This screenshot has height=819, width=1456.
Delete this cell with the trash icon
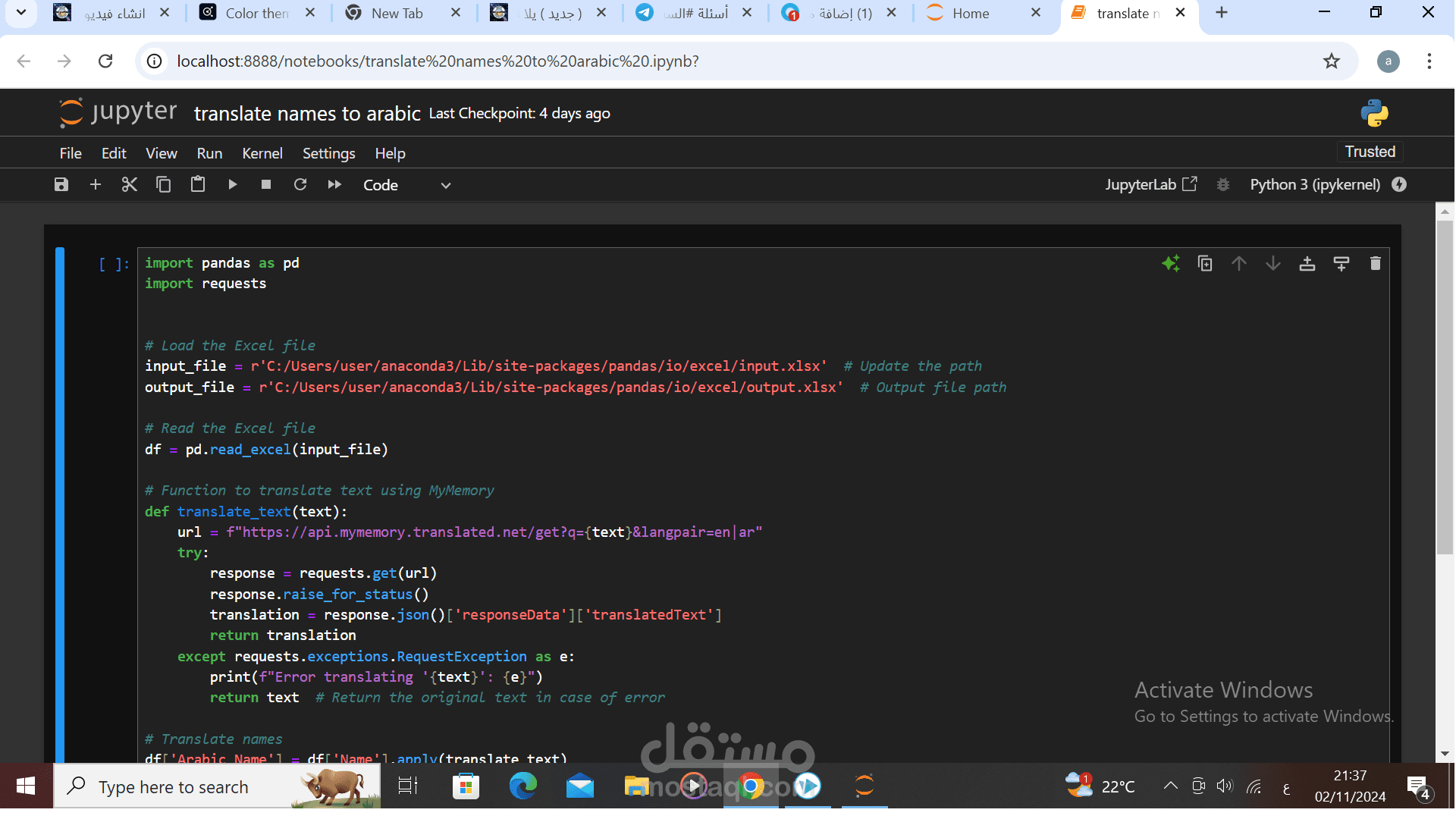[1375, 264]
